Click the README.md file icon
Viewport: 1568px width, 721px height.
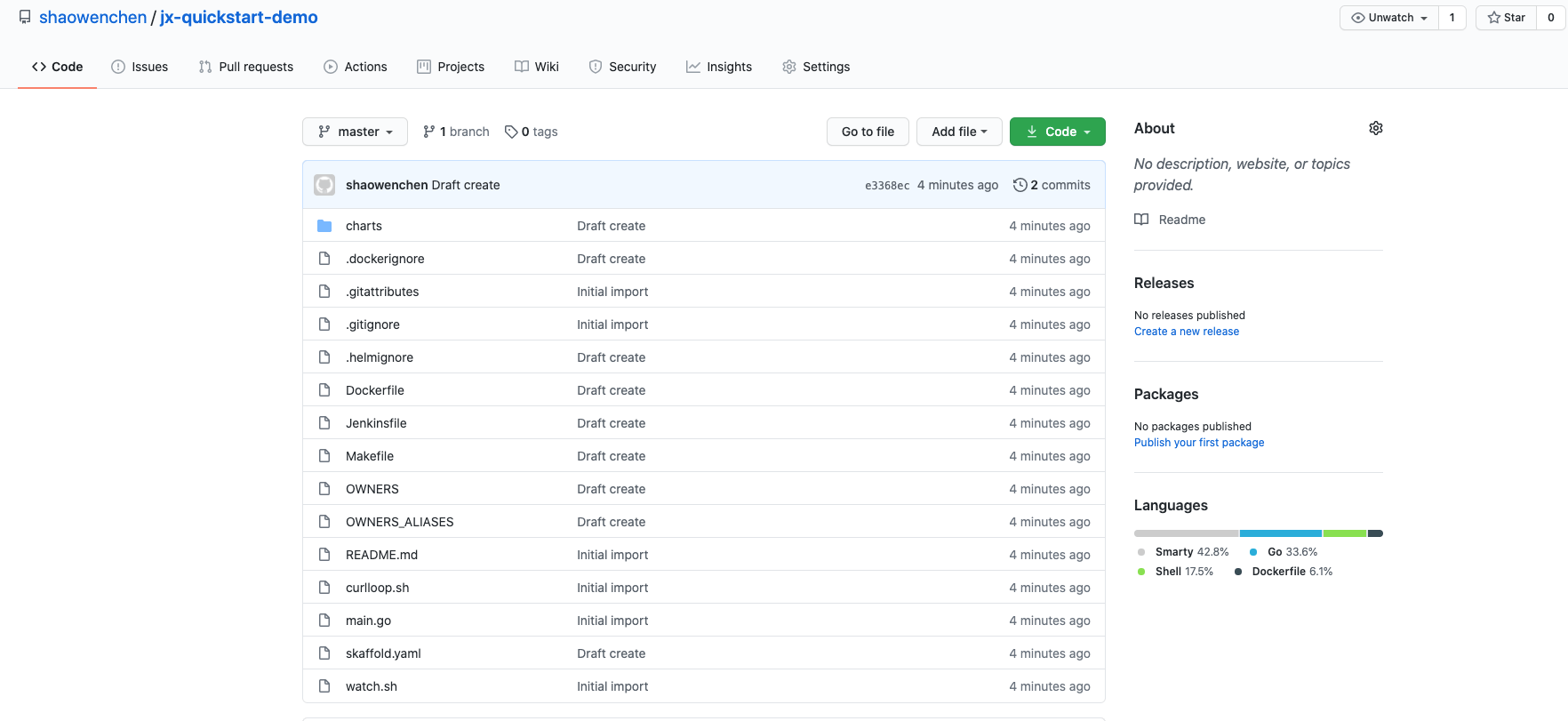coord(324,555)
